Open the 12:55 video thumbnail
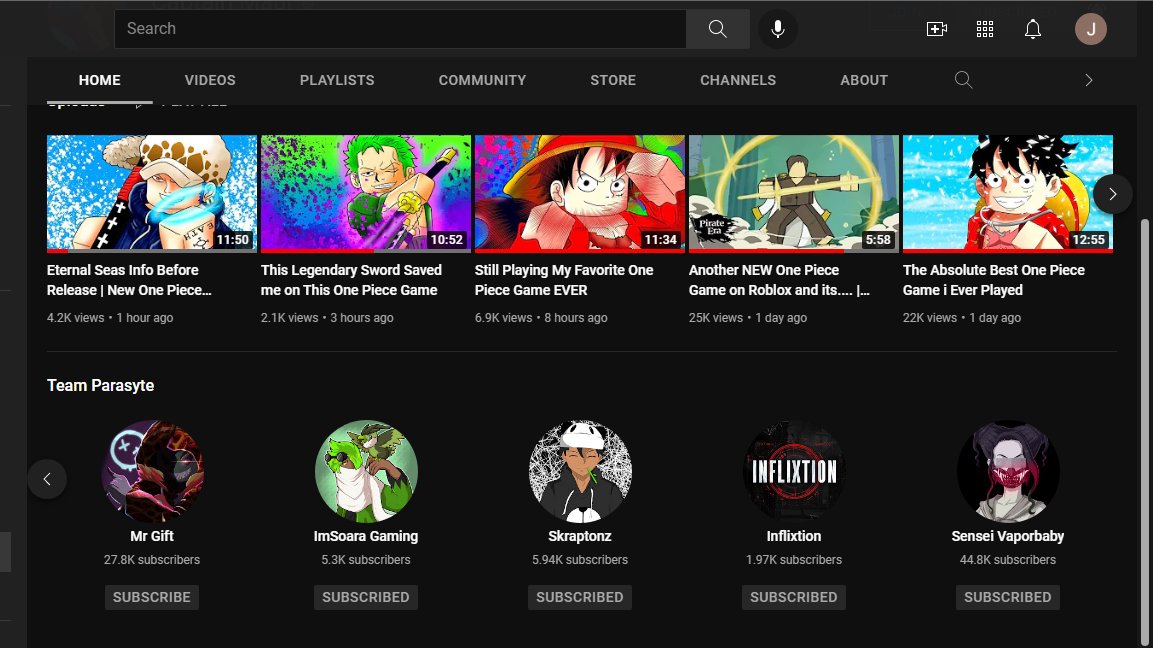 (x=1007, y=193)
